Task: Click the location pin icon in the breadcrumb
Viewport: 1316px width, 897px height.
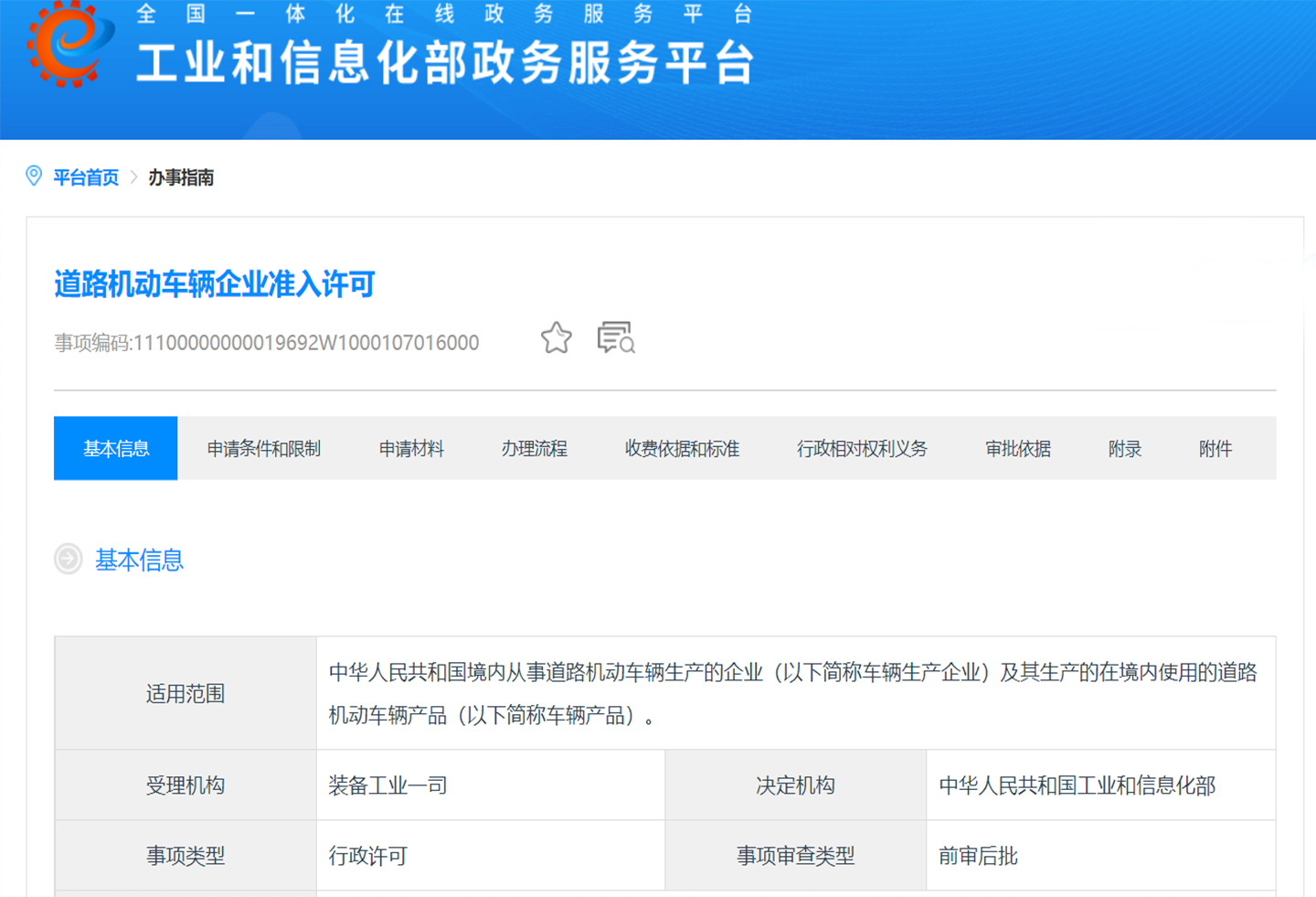Action: pos(34,176)
